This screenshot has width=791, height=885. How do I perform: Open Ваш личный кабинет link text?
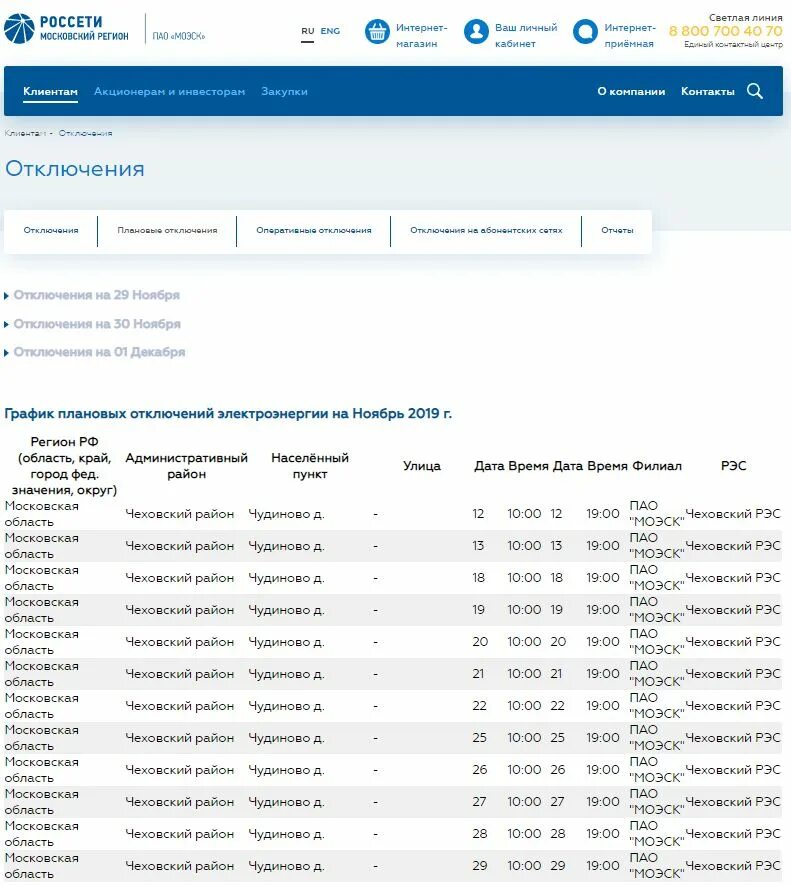click(x=526, y=36)
